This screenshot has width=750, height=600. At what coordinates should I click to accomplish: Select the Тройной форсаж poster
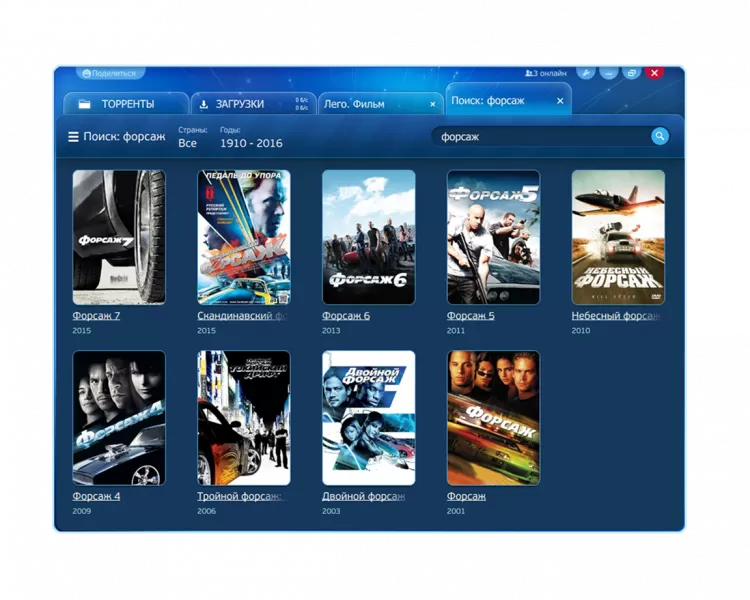[243, 417]
